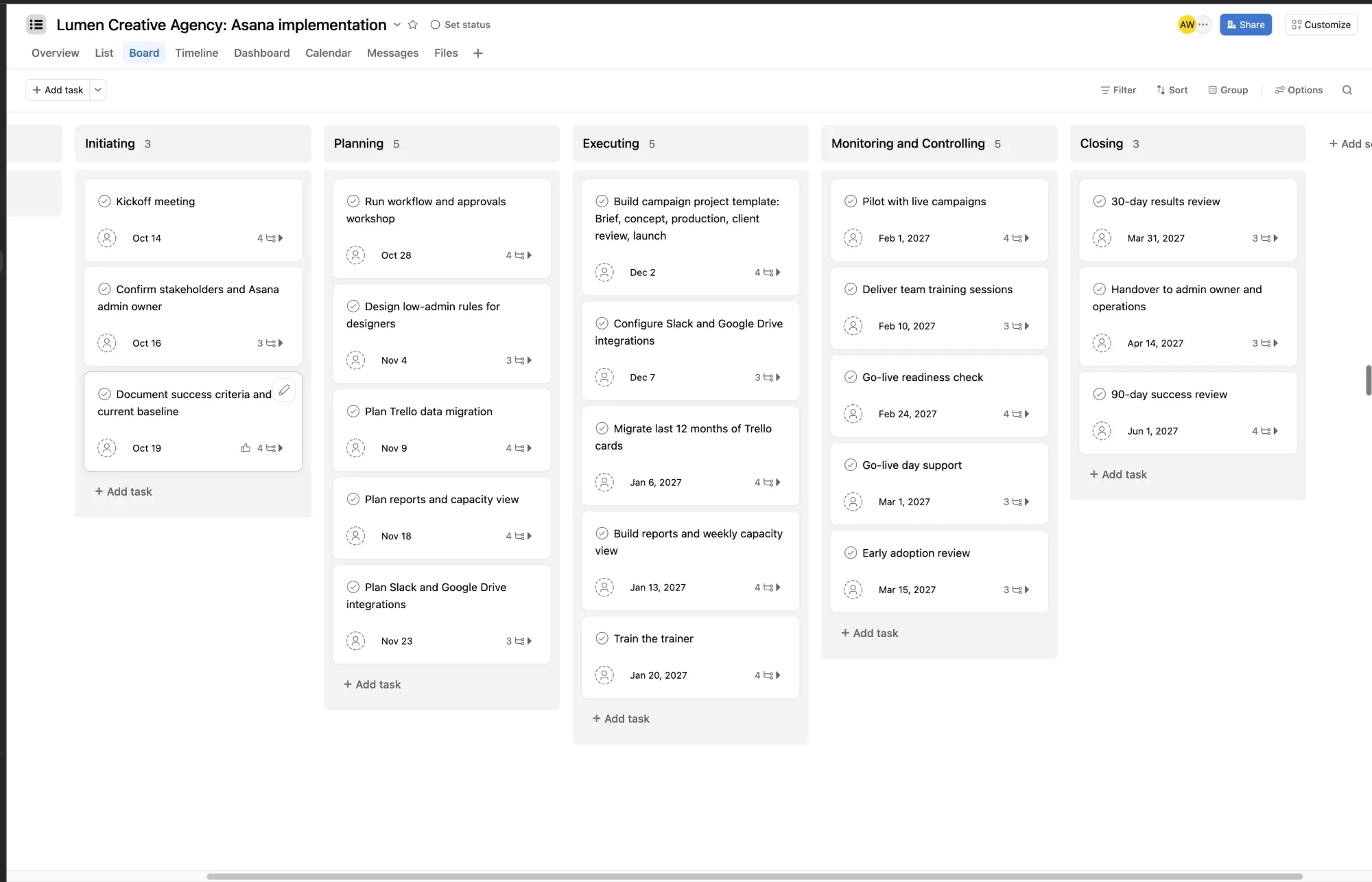Open the member overflow dots beside AW

tap(1204, 25)
